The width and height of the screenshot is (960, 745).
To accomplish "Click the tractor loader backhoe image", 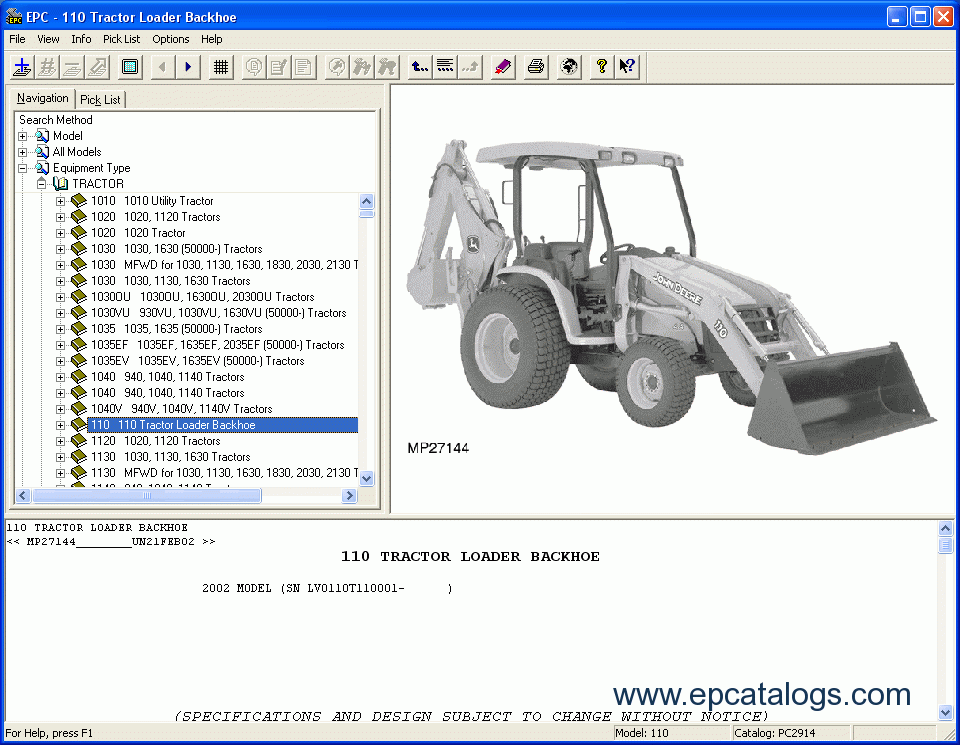I will pos(671,296).
